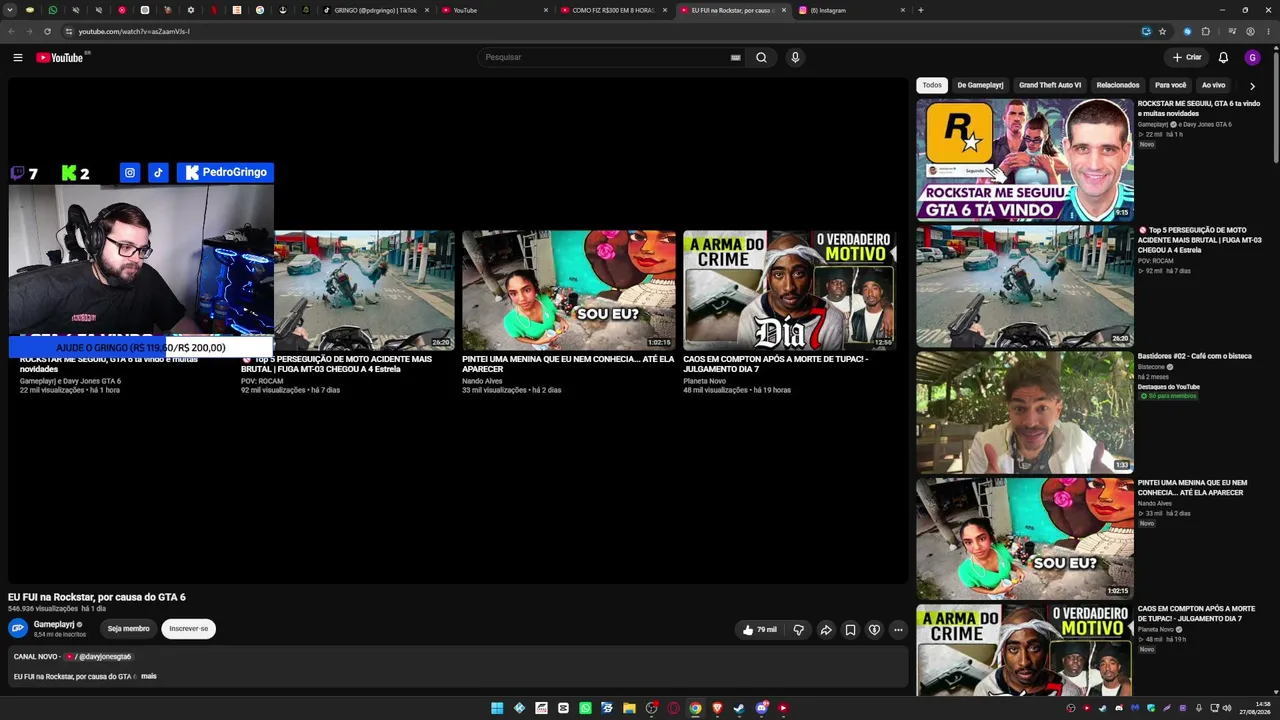Open the tab search dropdown arrow
The image size is (1280, 720).
tap(10, 10)
